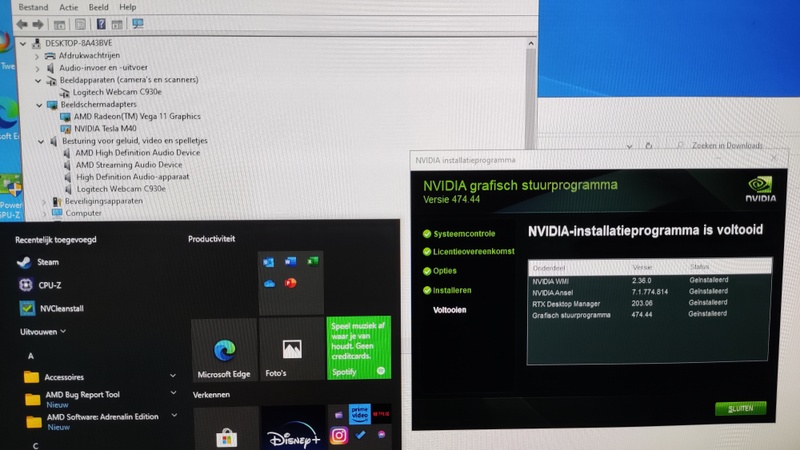
Task: Toggle the console tree toolbar icon
Action: tap(59, 24)
